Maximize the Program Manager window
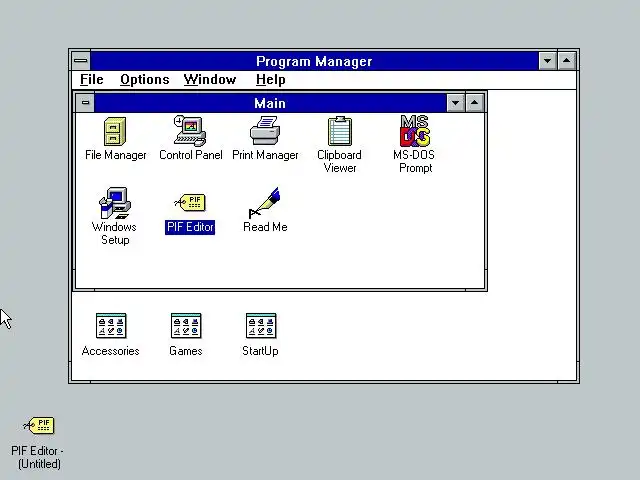This screenshot has height=480, width=640. pos(567,61)
